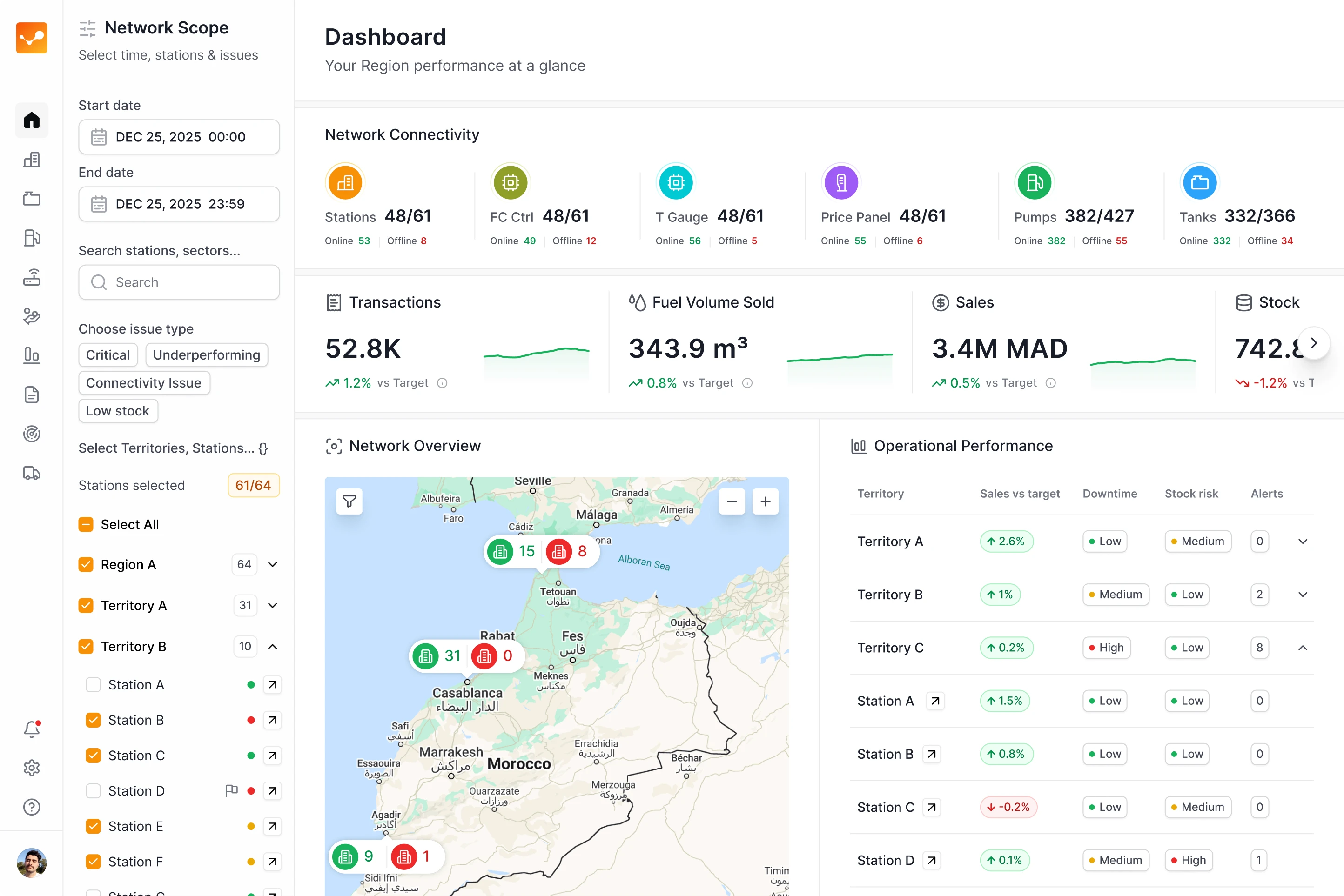The image size is (1344, 896).
Task: Select the Low stock issue filter
Action: (x=118, y=411)
